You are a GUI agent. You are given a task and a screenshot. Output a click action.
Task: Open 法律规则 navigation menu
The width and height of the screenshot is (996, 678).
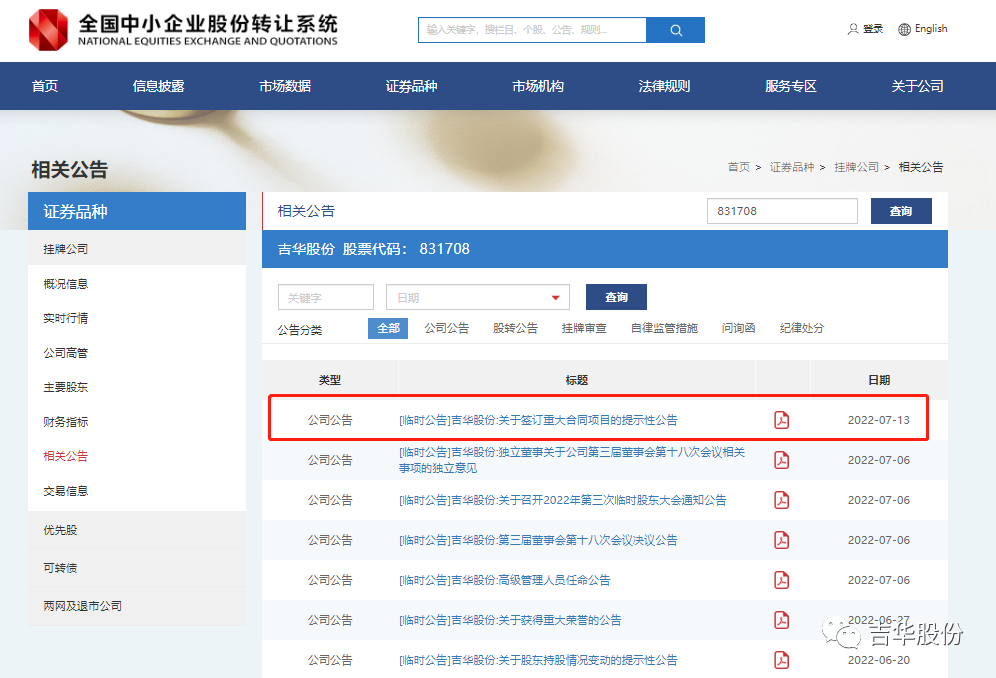point(664,86)
